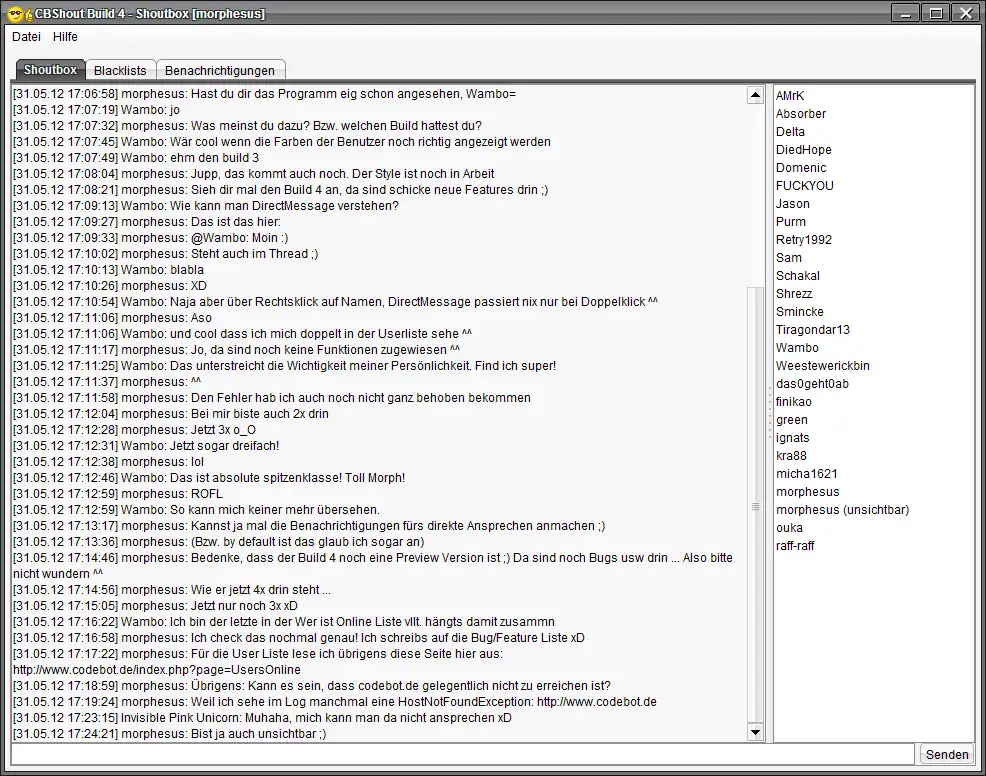Switch to the Blacklists tab
This screenshot has width=986, height=776.
tap(120, 70)
